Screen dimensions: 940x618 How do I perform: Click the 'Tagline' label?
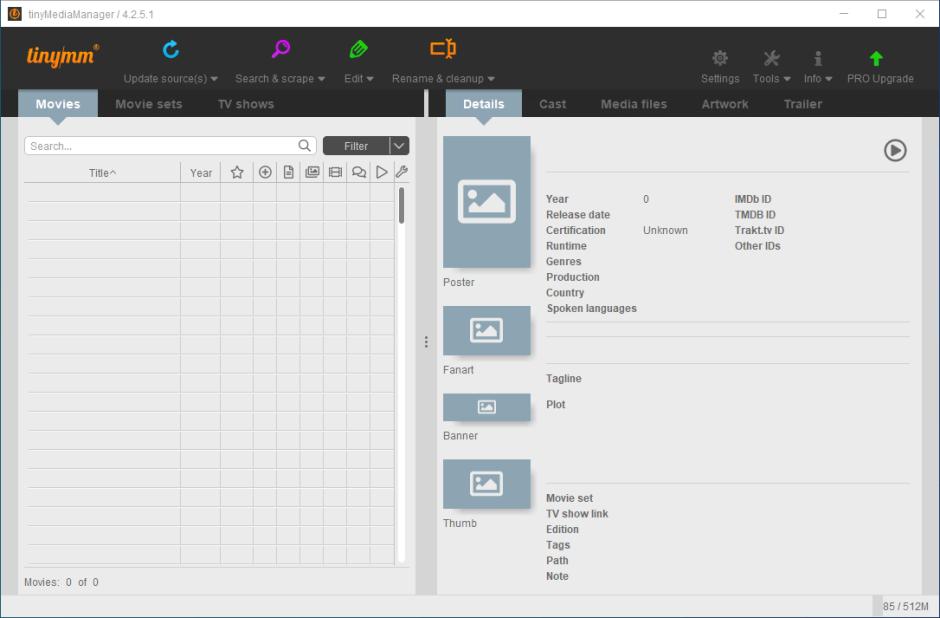(564, 378)
